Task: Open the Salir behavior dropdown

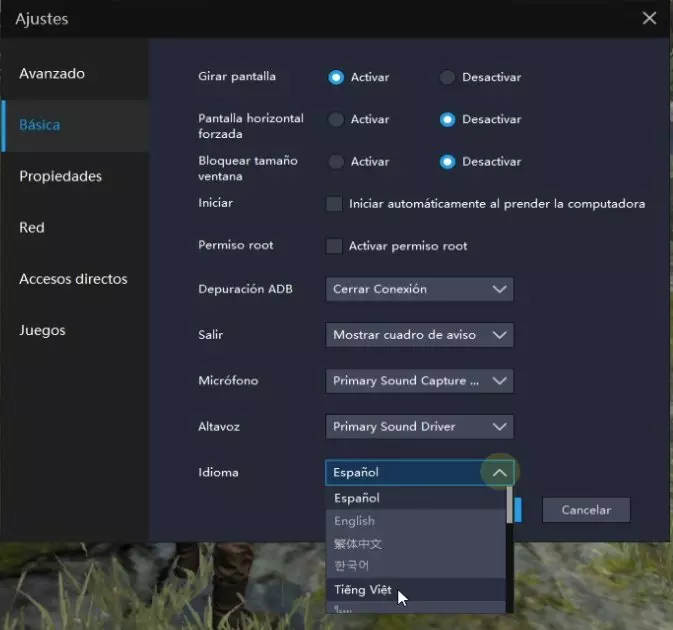Action: [419, 335]
